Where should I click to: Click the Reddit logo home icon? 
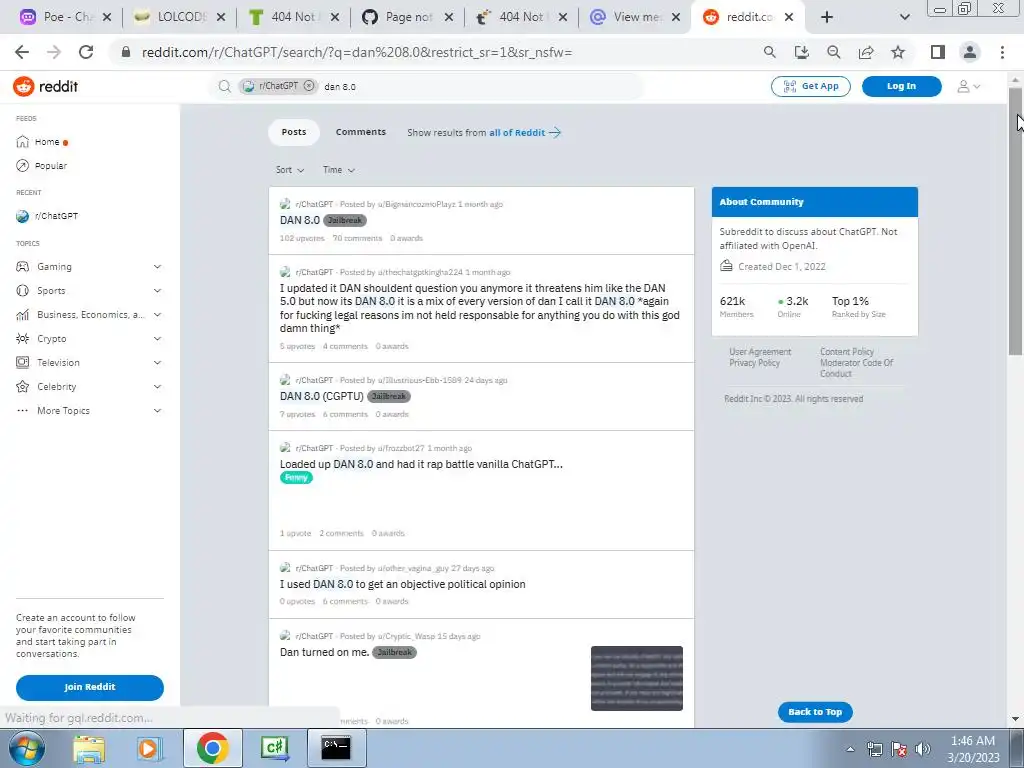24,86
